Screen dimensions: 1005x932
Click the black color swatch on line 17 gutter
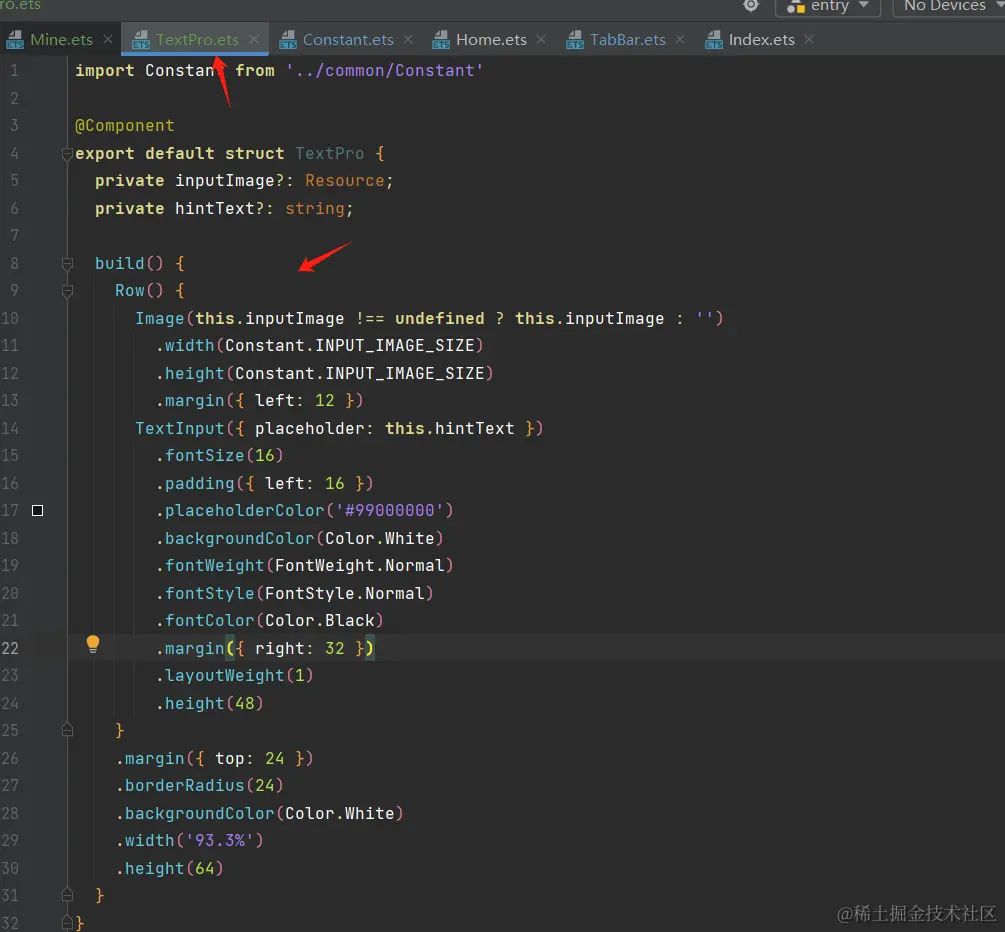point(38,510)
